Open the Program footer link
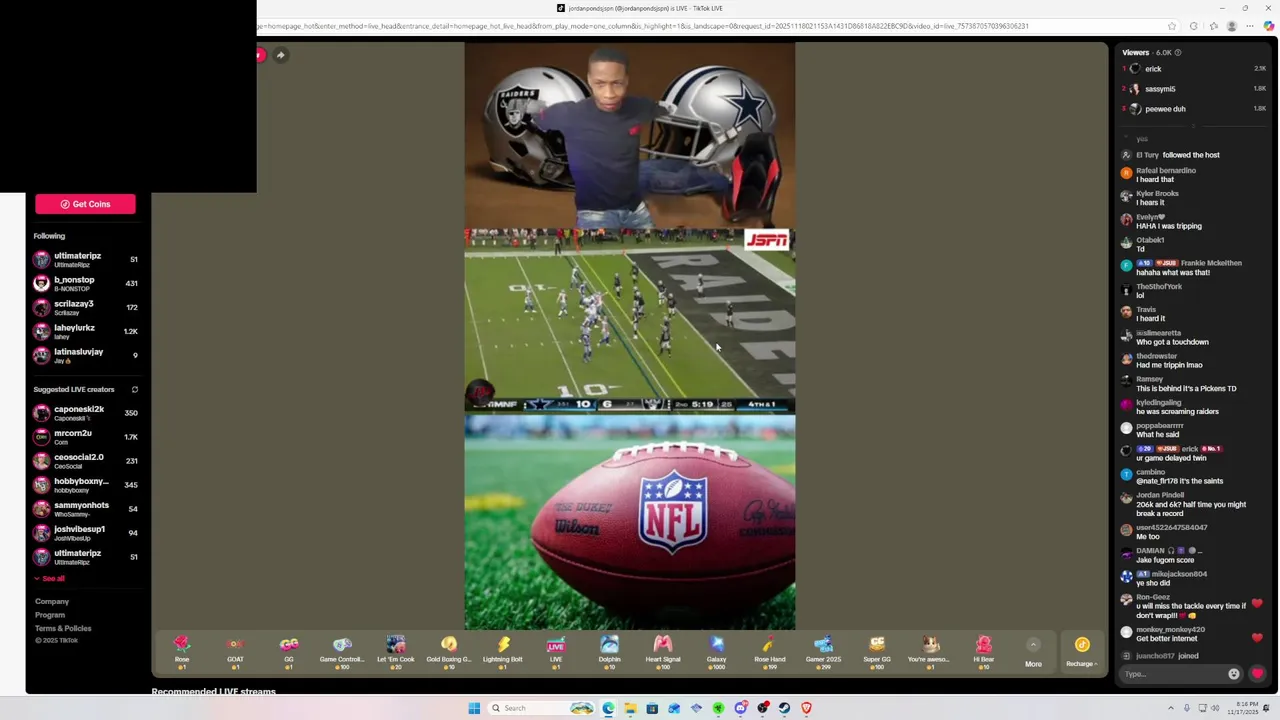 [50, 615]
